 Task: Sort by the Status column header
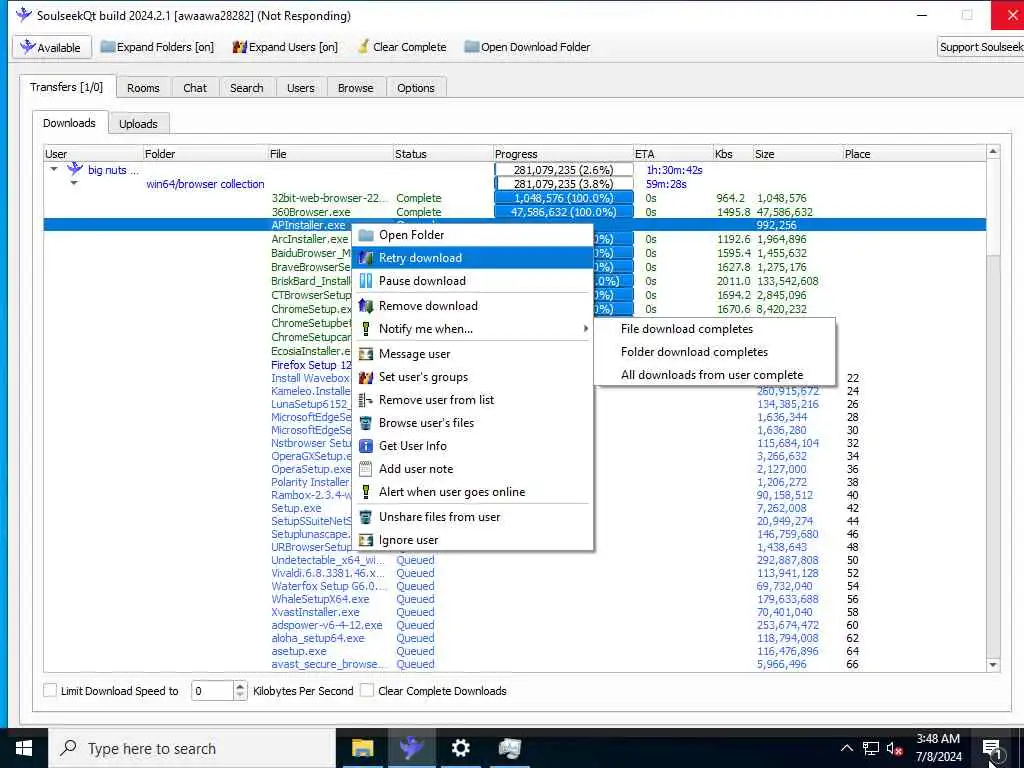443,154
